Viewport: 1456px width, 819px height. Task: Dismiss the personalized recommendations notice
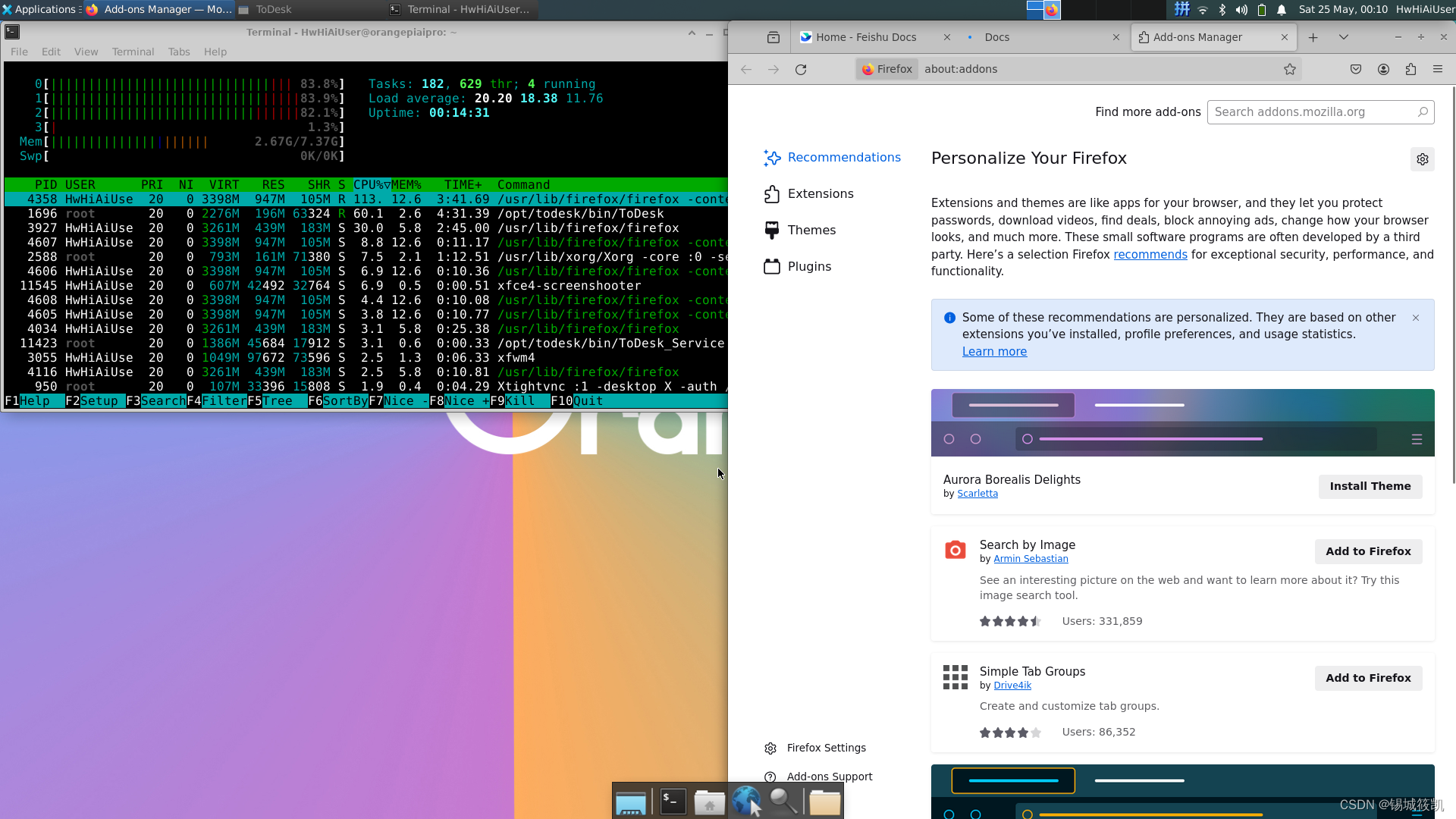coord(1416,318)
